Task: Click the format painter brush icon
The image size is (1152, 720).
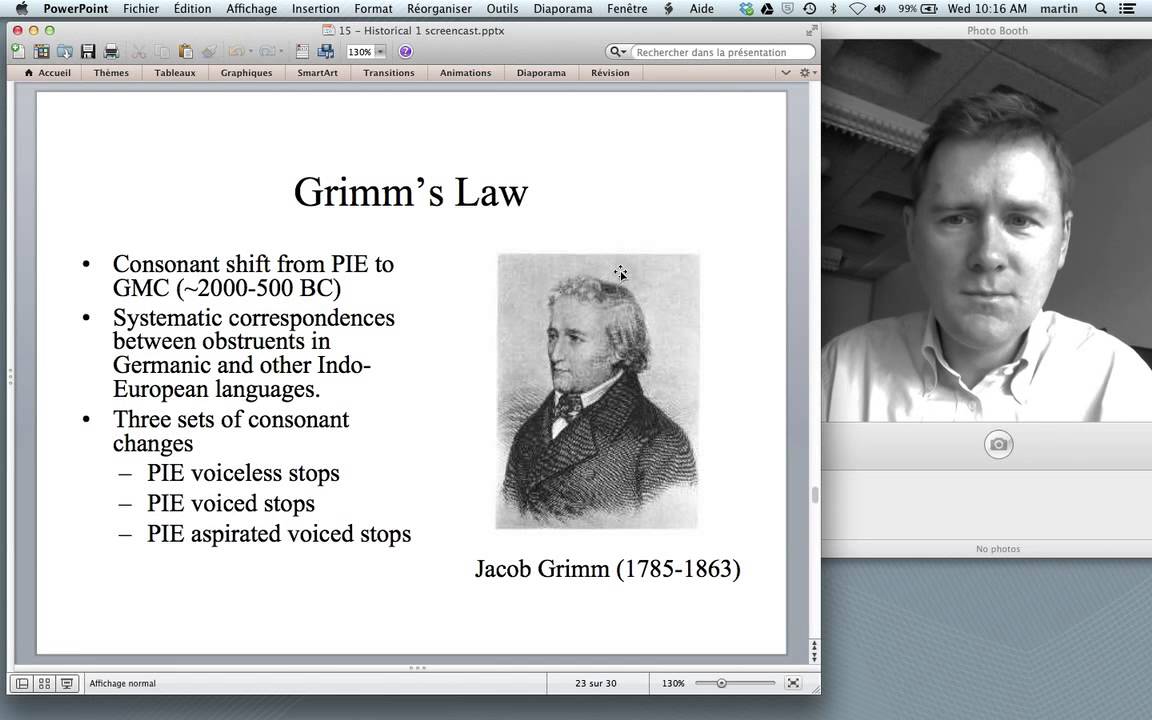Action: (x=209, y=51)
